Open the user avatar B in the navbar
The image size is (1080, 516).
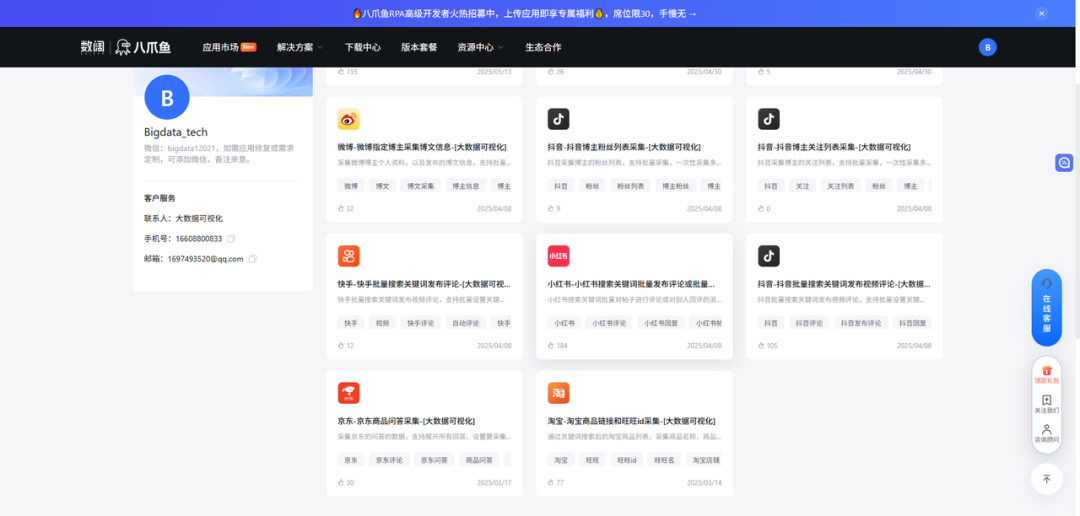click(987, 48)
